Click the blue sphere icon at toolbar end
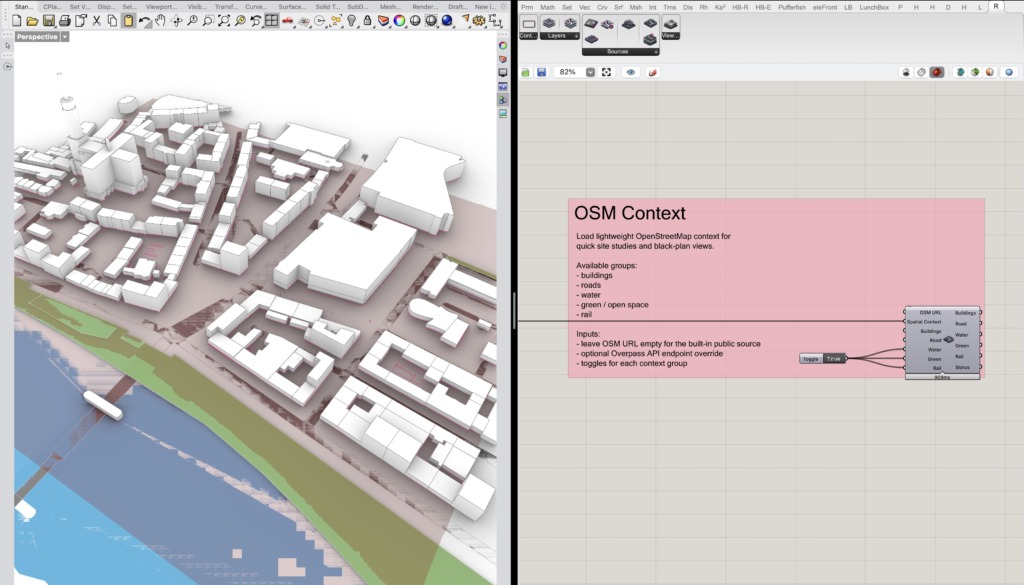Image resolution: width=1024 pixels, height=585 pixels. pyautogui.click(x=1009, y=72)
